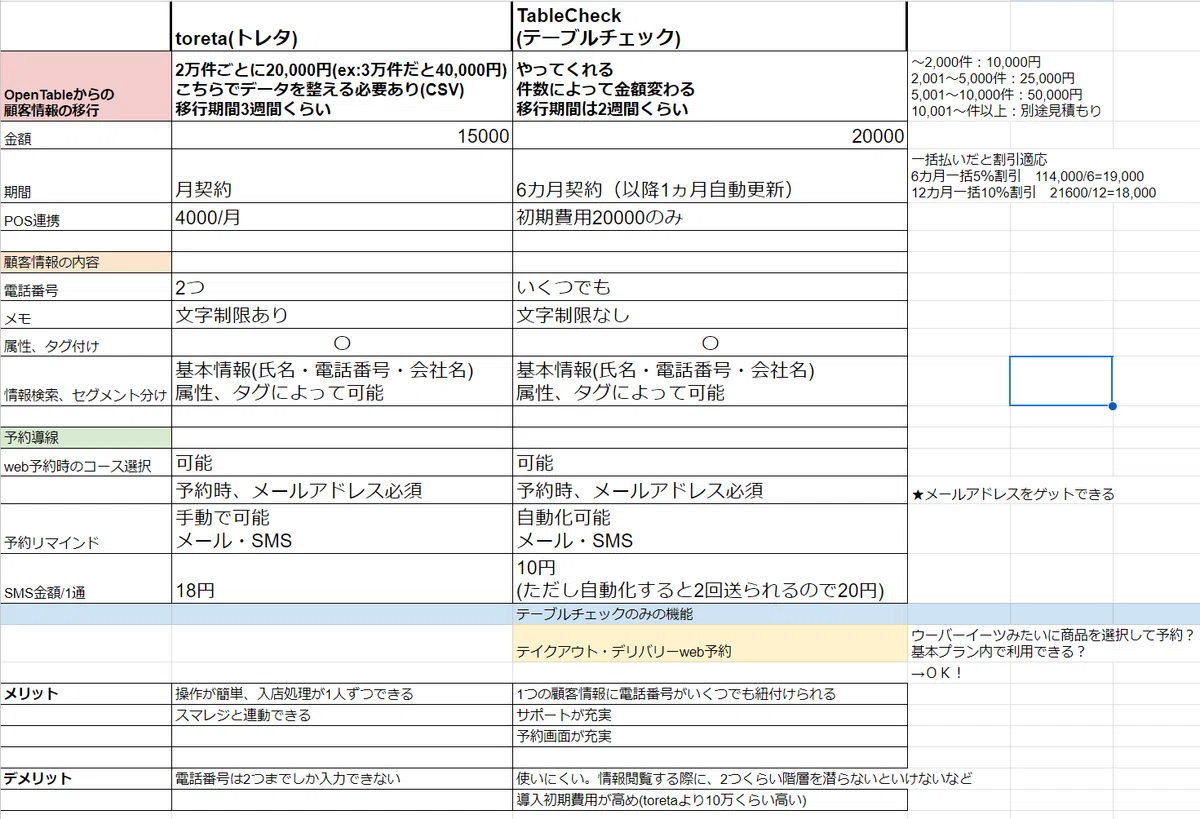
Task: Select the 'テイクアウト・デリバリーweb予約' cell
Action: (709, 644)
